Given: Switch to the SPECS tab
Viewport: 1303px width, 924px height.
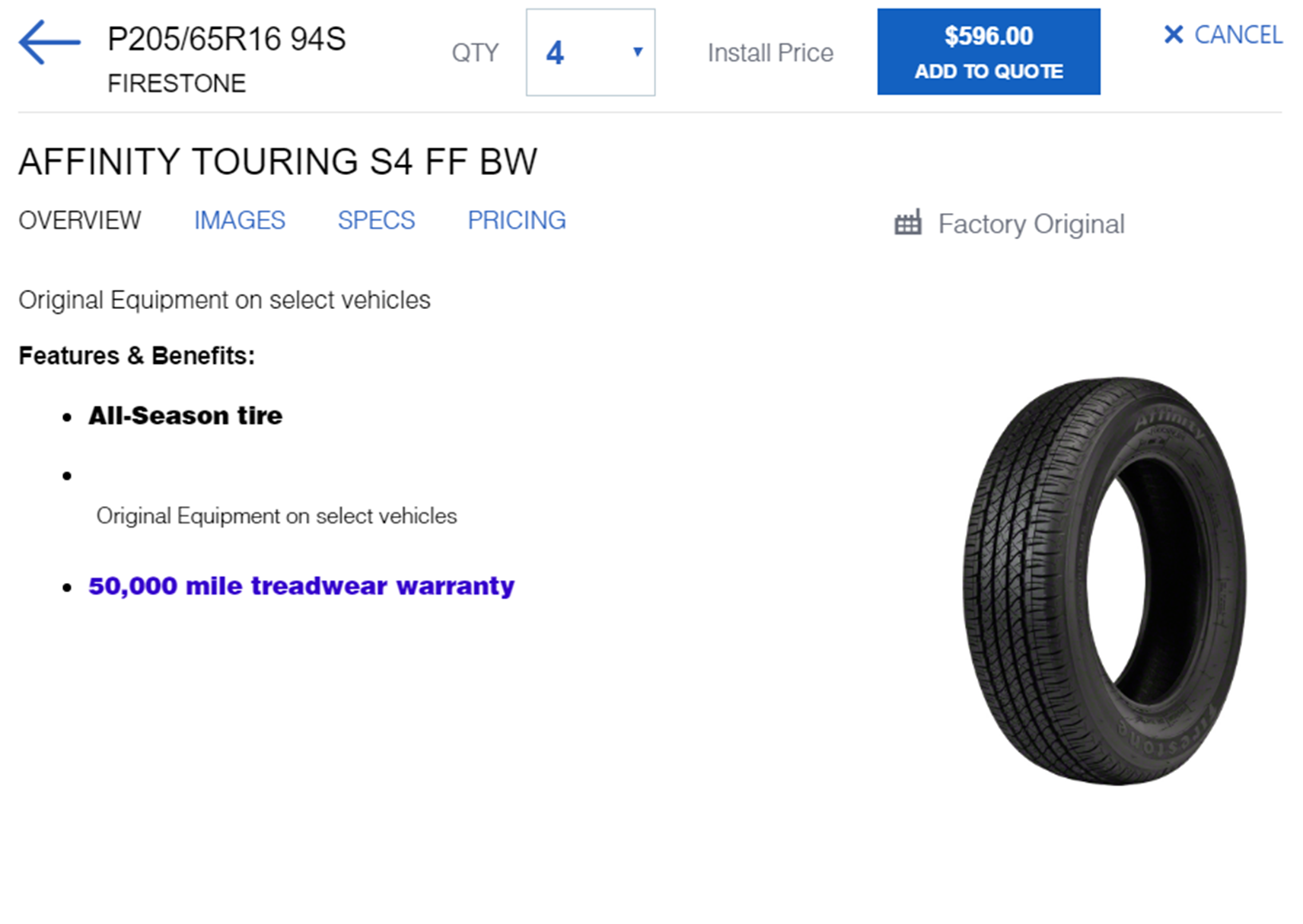Looking at the screenshot, I should click(x=376, y=221).
